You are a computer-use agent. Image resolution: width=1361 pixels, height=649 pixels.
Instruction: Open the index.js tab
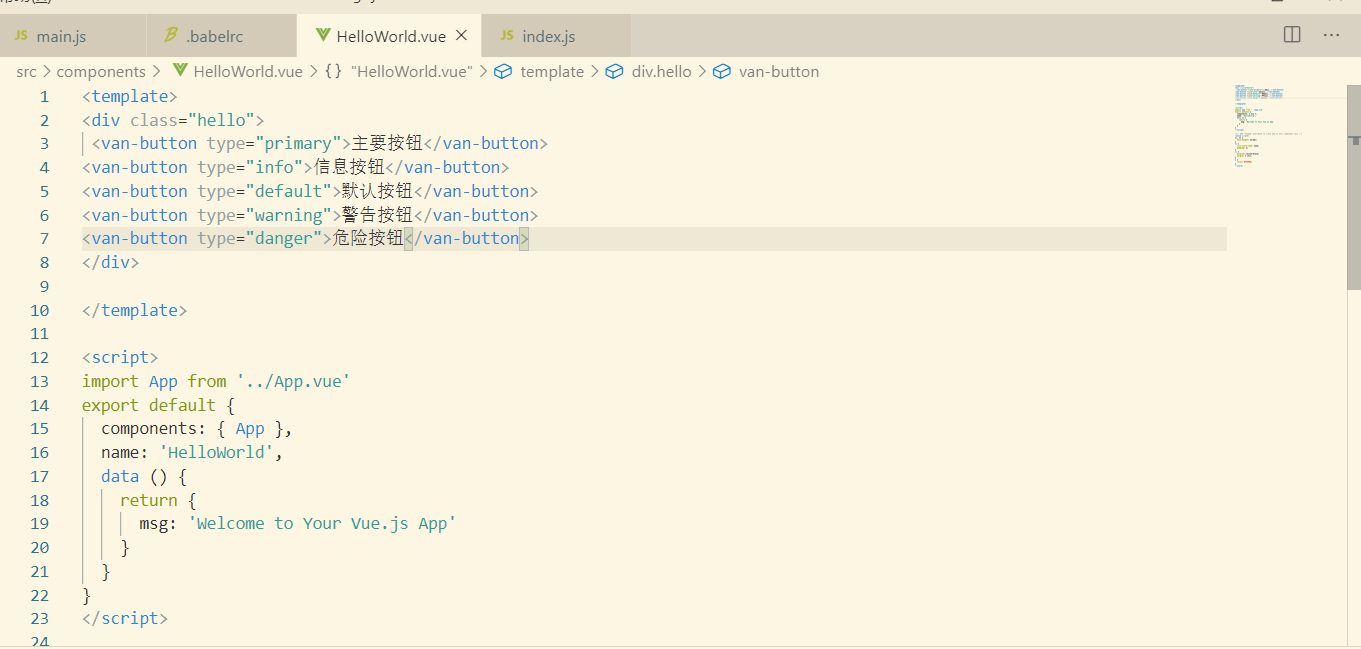click(x=556, y=36)
